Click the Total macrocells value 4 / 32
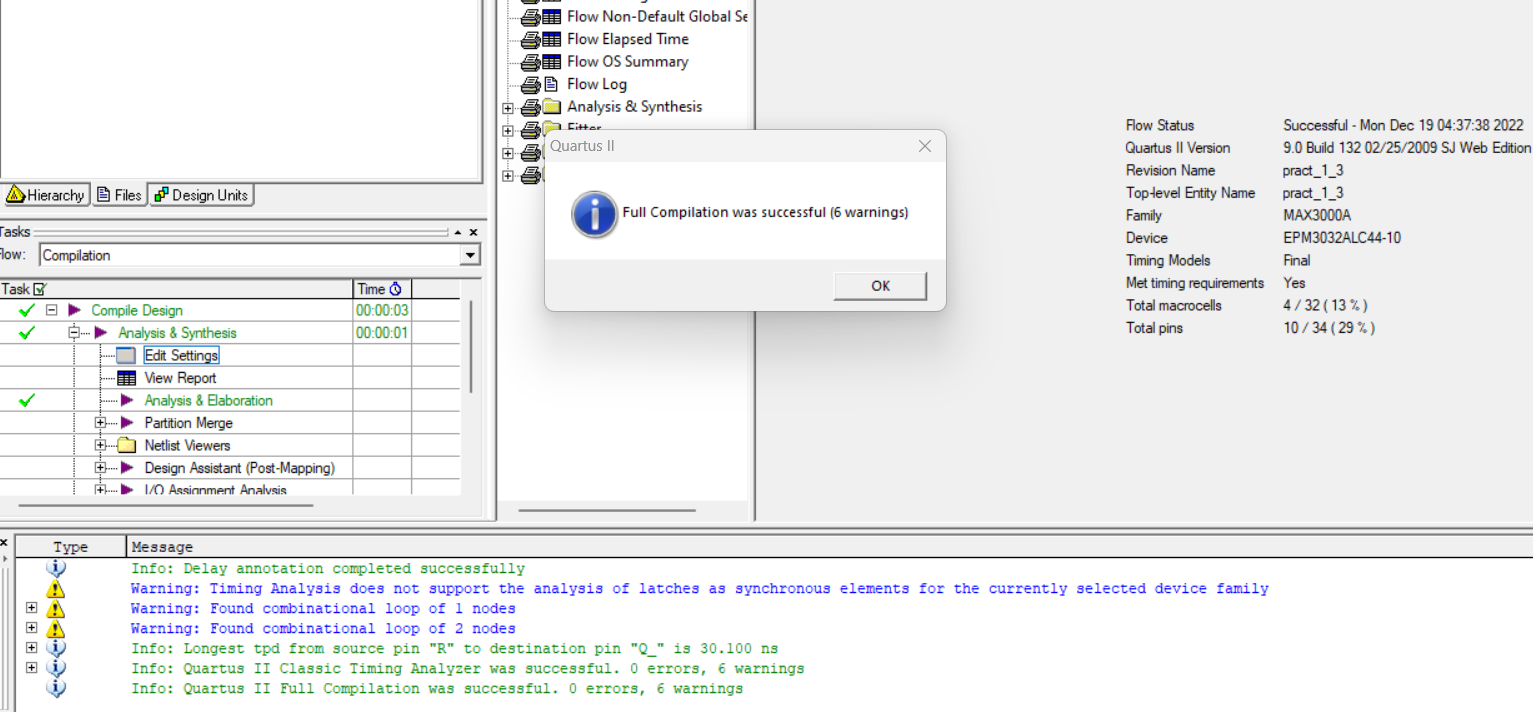The height and width of the screenshot is (712, 1533). pyautogui.click(x=1325, y=305)
